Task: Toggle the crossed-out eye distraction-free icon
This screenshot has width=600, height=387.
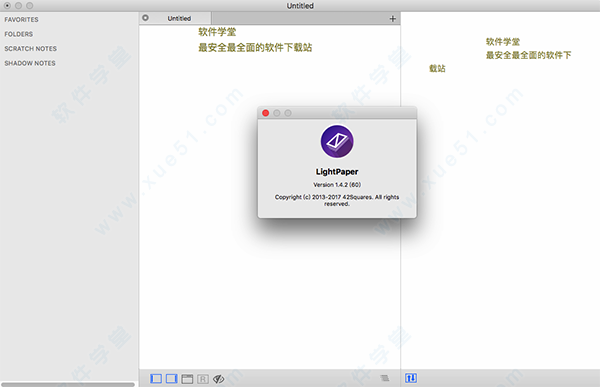Action: tap(218, 379)
